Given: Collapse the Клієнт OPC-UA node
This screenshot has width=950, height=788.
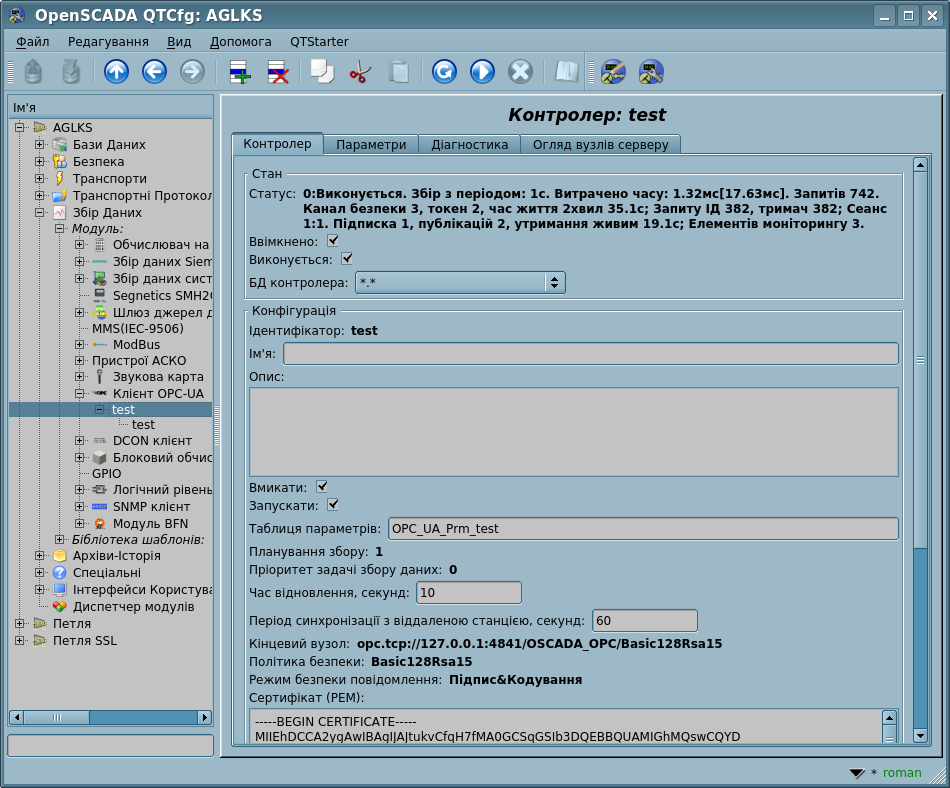Looking at the screenshot, I should point(79,393).
